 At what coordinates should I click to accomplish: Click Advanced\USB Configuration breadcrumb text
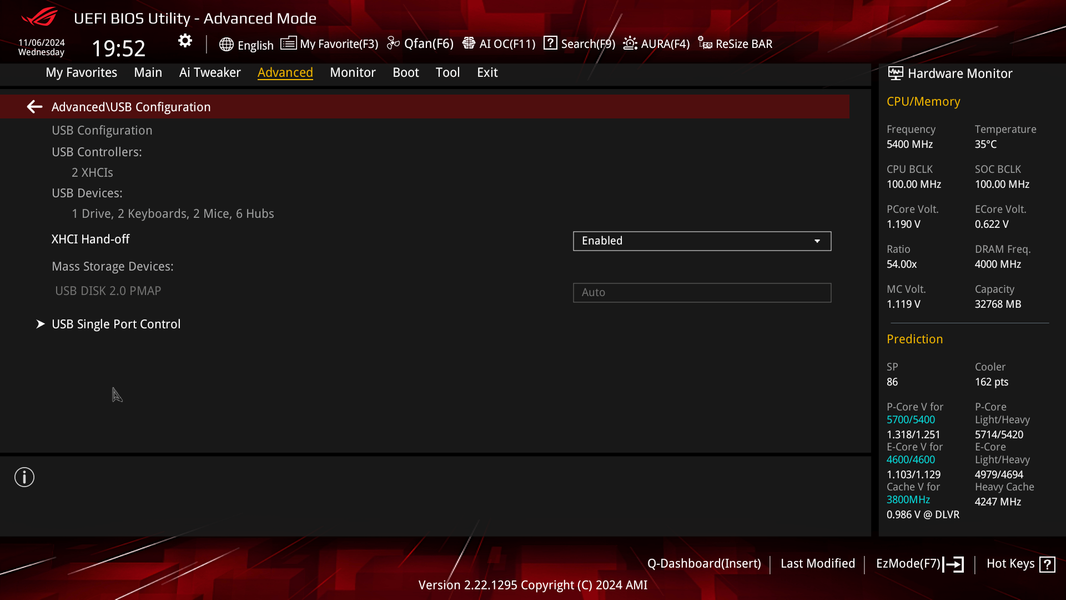pos(131,107)
